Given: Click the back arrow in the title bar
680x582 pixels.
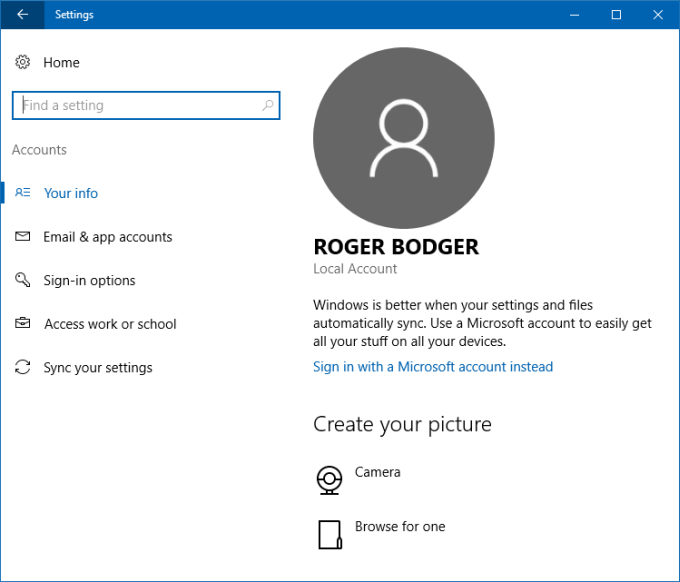Looking at the screenshot, I should coord(22,14).
